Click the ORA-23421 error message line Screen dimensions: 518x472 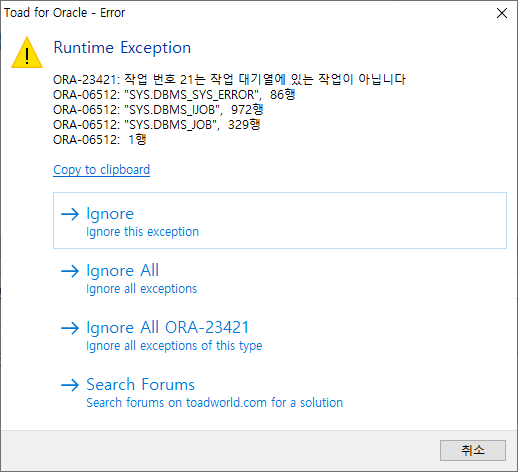(x=229, y=79)
